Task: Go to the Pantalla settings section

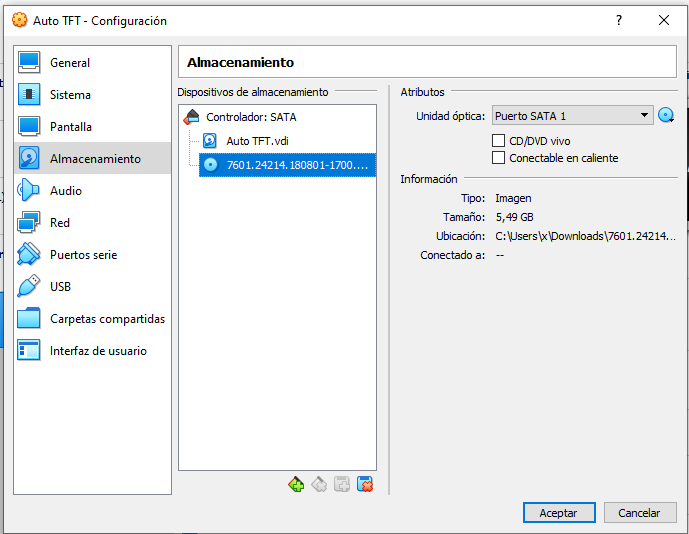Action: pos(70,127)
